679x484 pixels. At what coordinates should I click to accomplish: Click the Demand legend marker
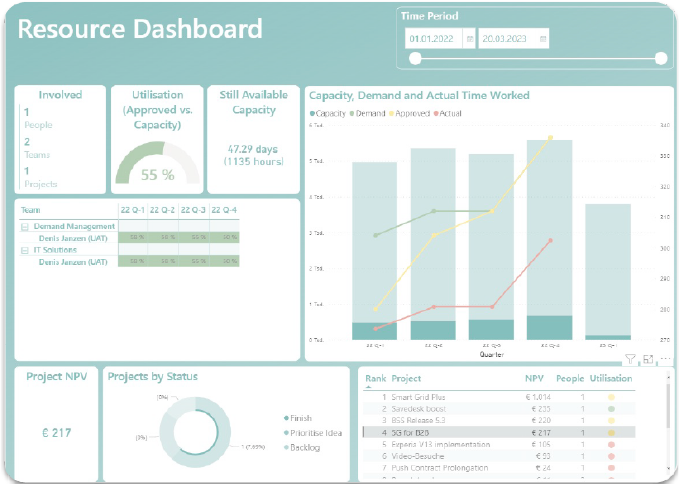tap(352, 114)
